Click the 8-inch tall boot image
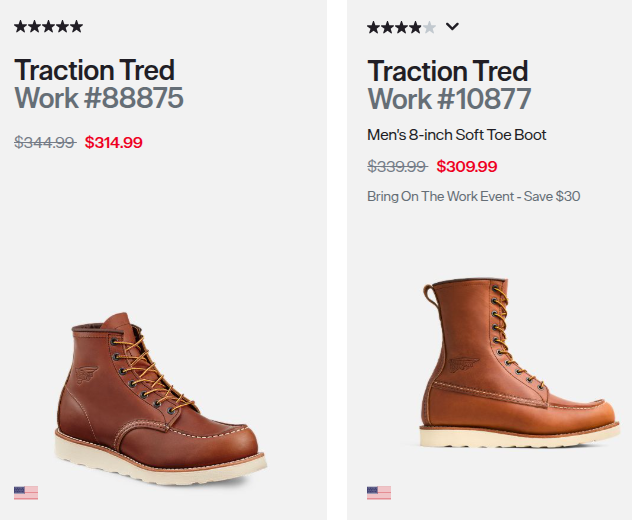 tap(519, 363)
